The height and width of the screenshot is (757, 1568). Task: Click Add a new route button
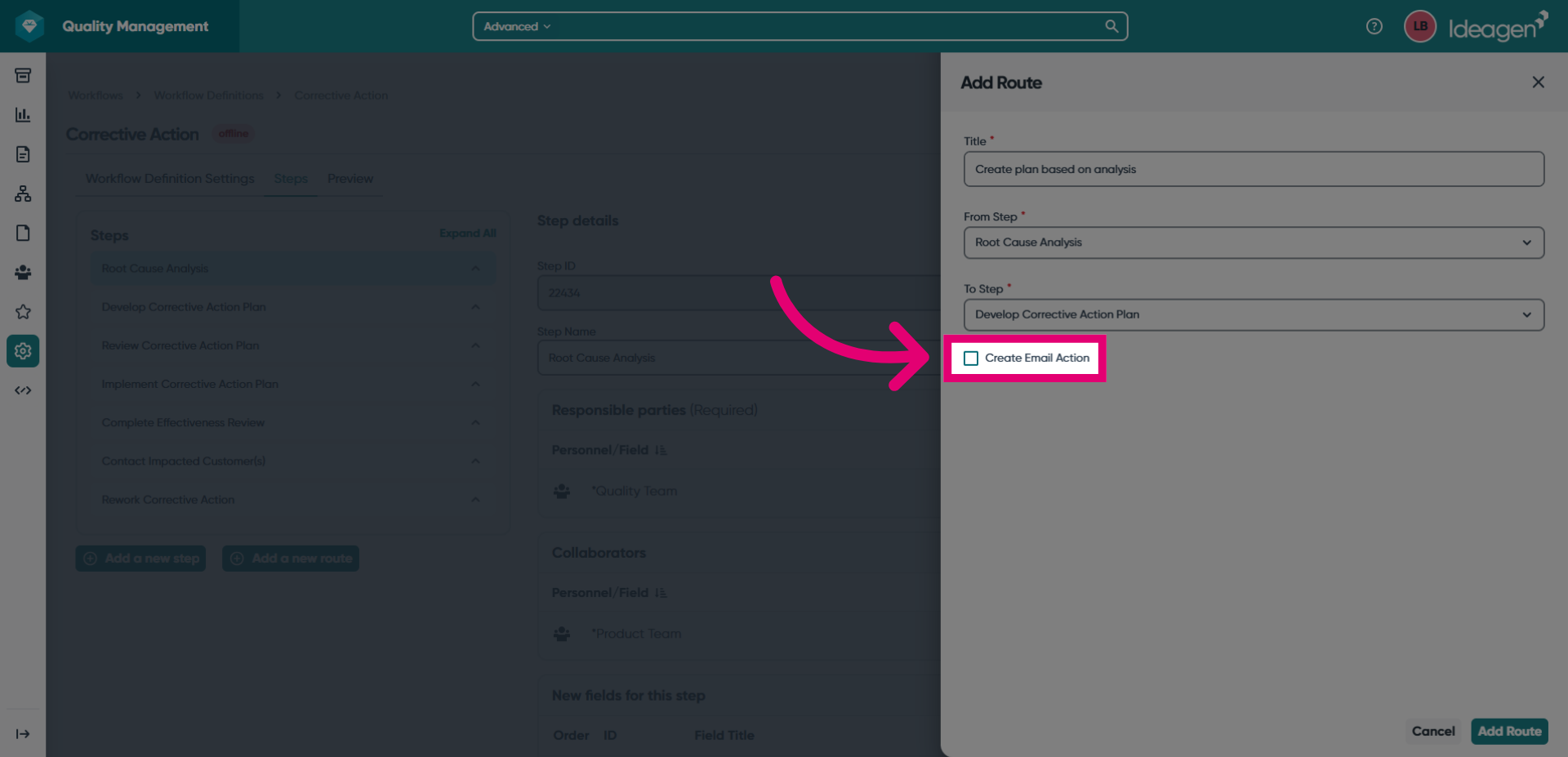291,559
